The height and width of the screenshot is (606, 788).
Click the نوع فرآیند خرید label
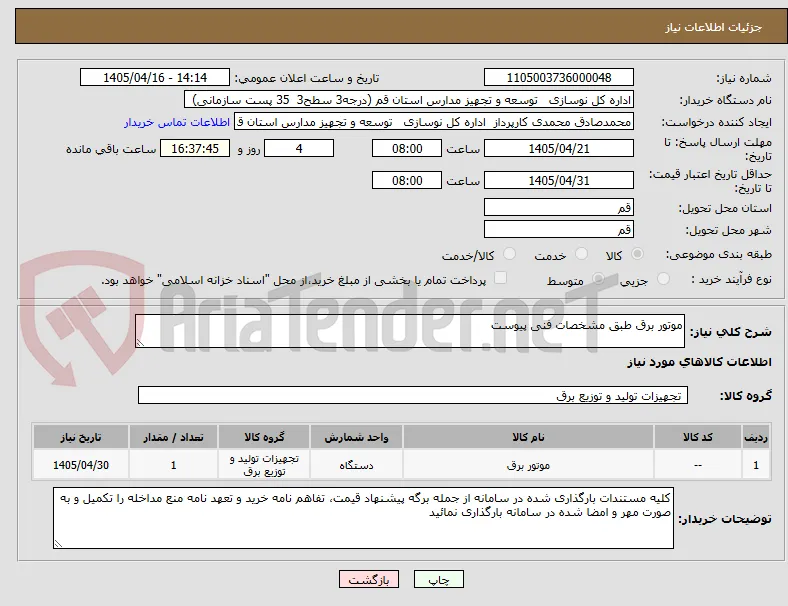pyautogui.click(x=731, y=279)
